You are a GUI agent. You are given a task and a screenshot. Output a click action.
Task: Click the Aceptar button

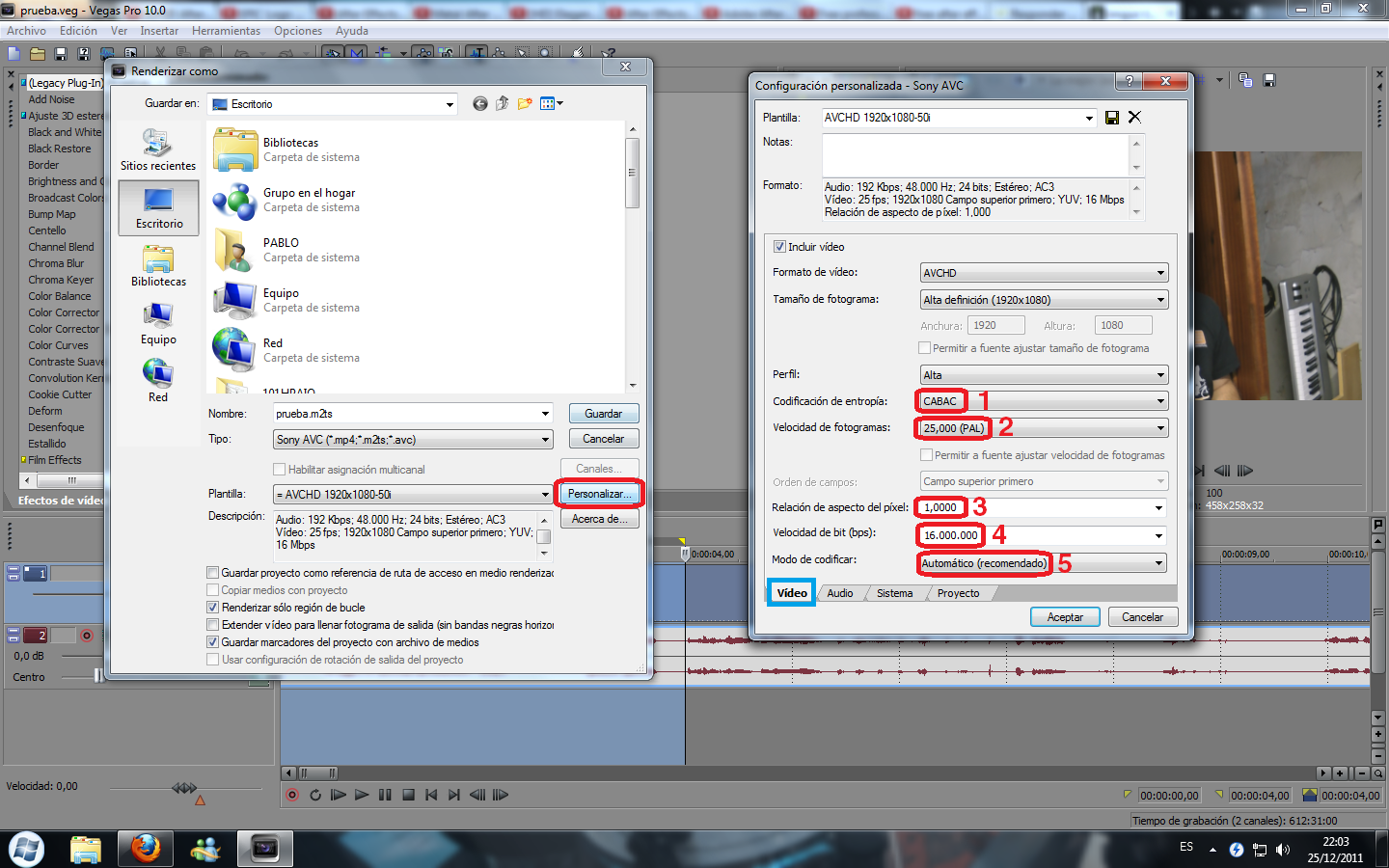[x=1065, y=617]
